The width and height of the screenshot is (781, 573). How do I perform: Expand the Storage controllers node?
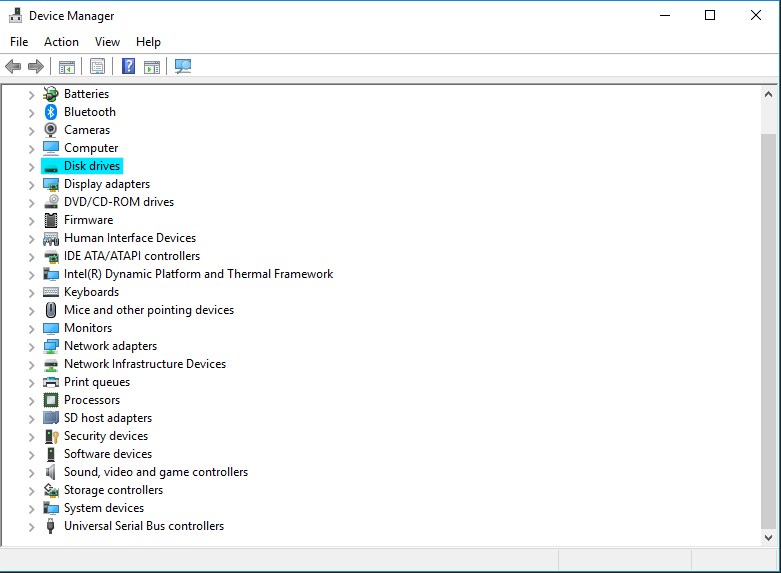(x=31, y=491)
